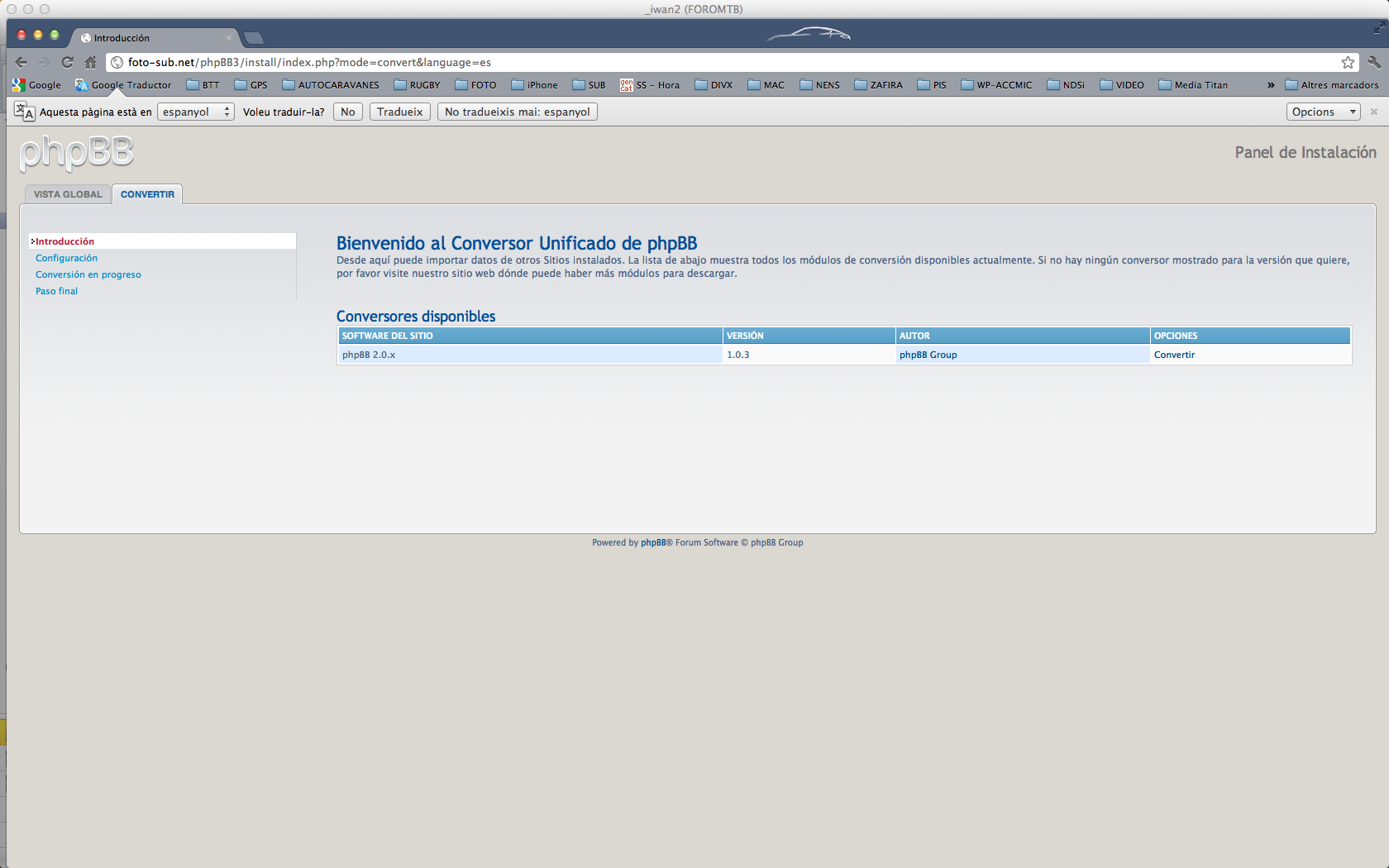Click OPCIONES column header
This screenshot has height=868, width=1389.
1250,336
